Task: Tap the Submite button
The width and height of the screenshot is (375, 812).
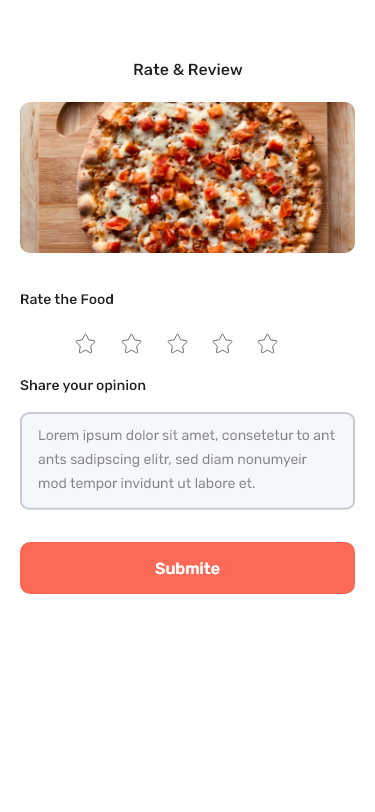Action: click(x=188, y=568)
